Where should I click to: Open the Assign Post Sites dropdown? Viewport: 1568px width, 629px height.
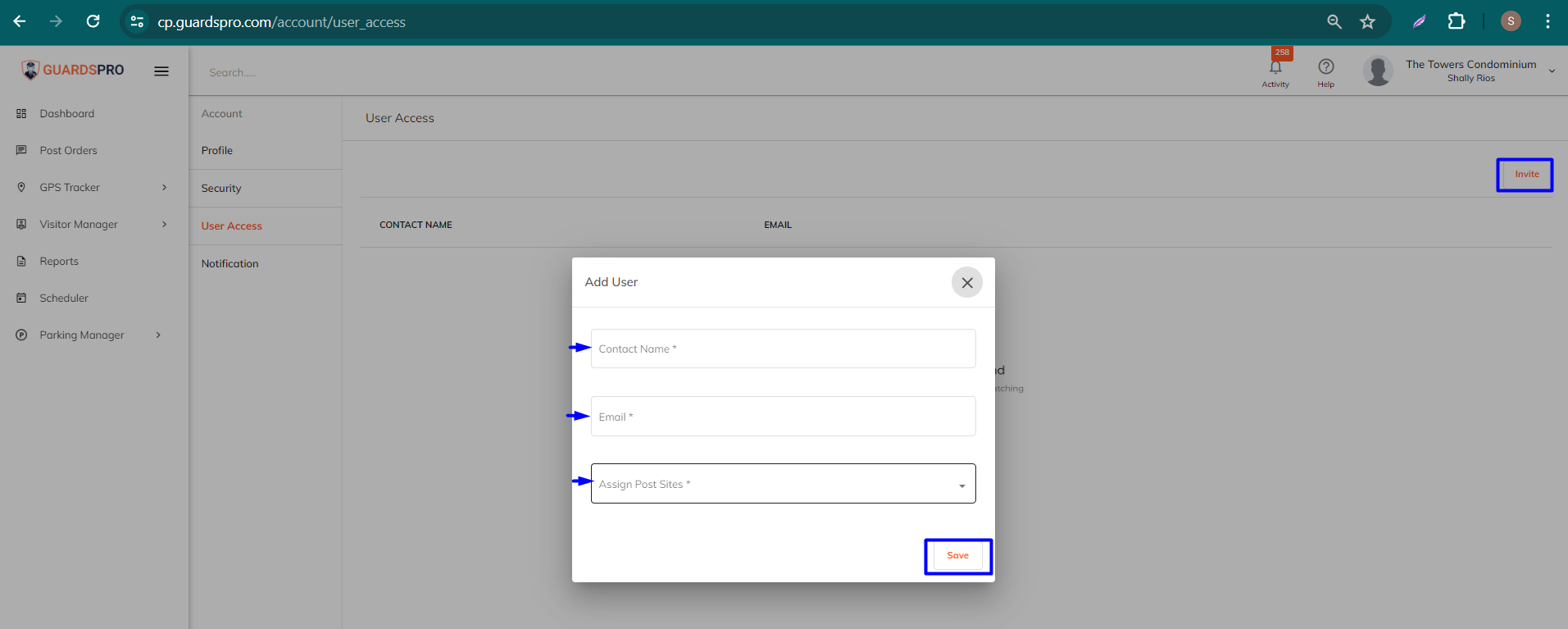(x=783, y=484)
